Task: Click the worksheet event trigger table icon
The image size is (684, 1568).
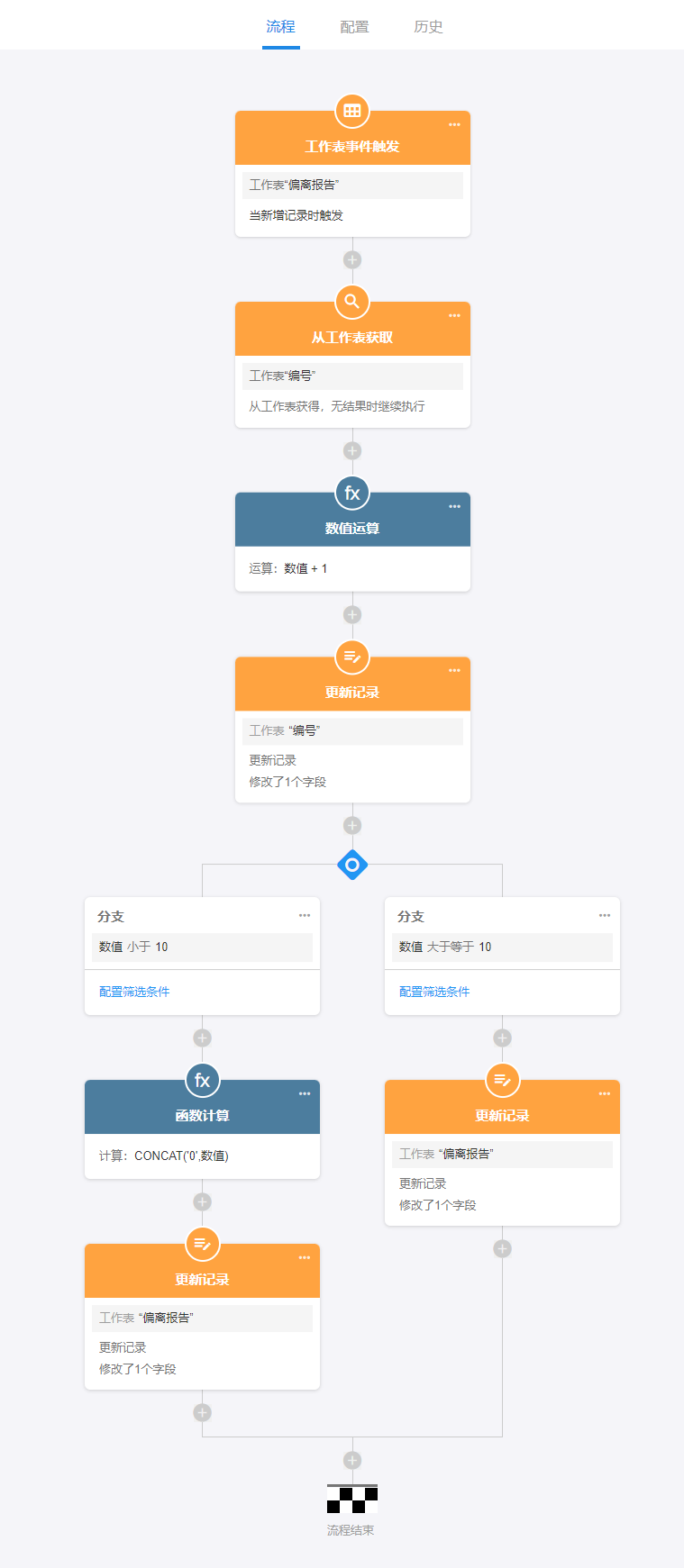Action: click(x=352, y=112)
